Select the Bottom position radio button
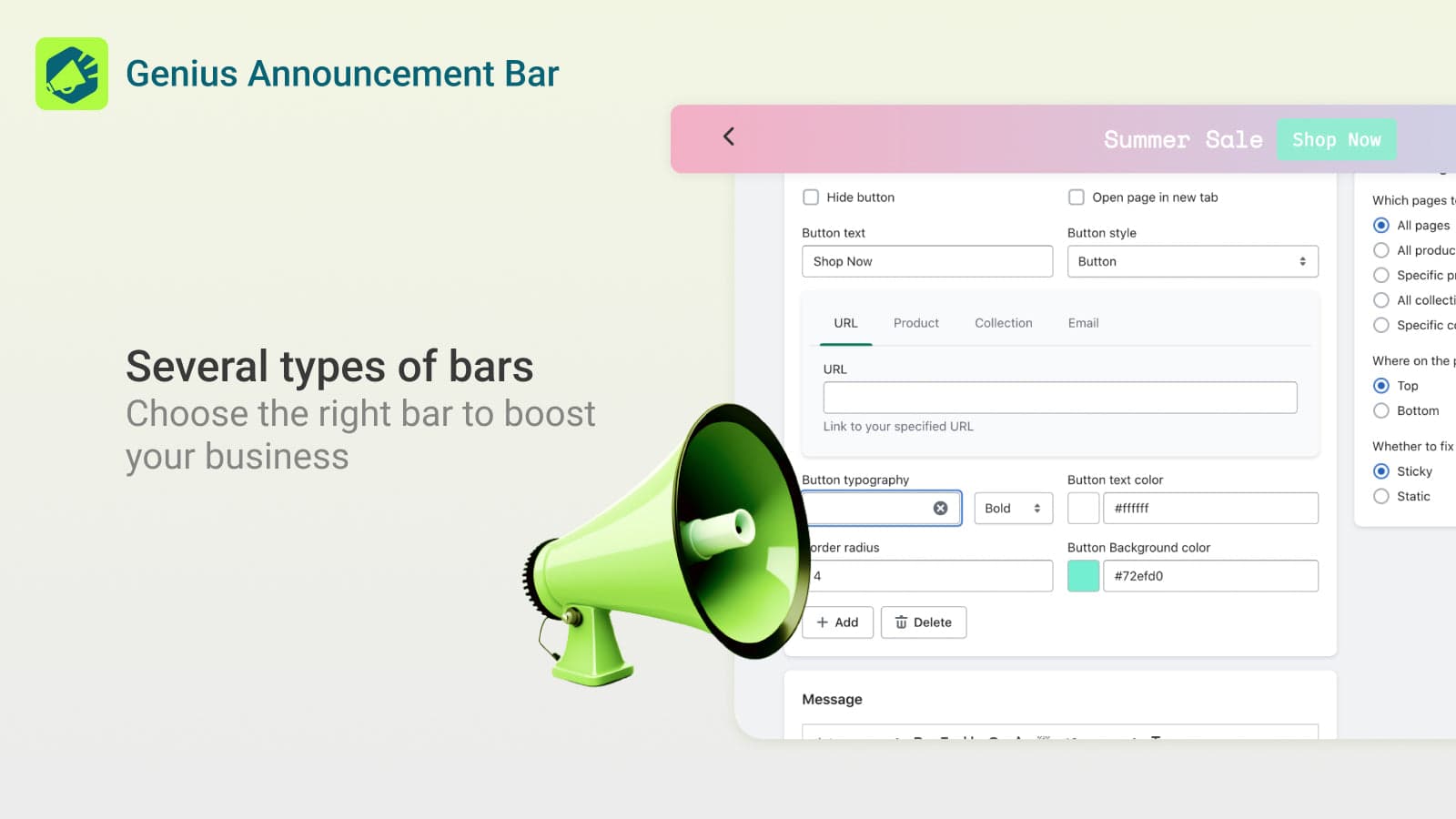 [x=1381, y=411]
